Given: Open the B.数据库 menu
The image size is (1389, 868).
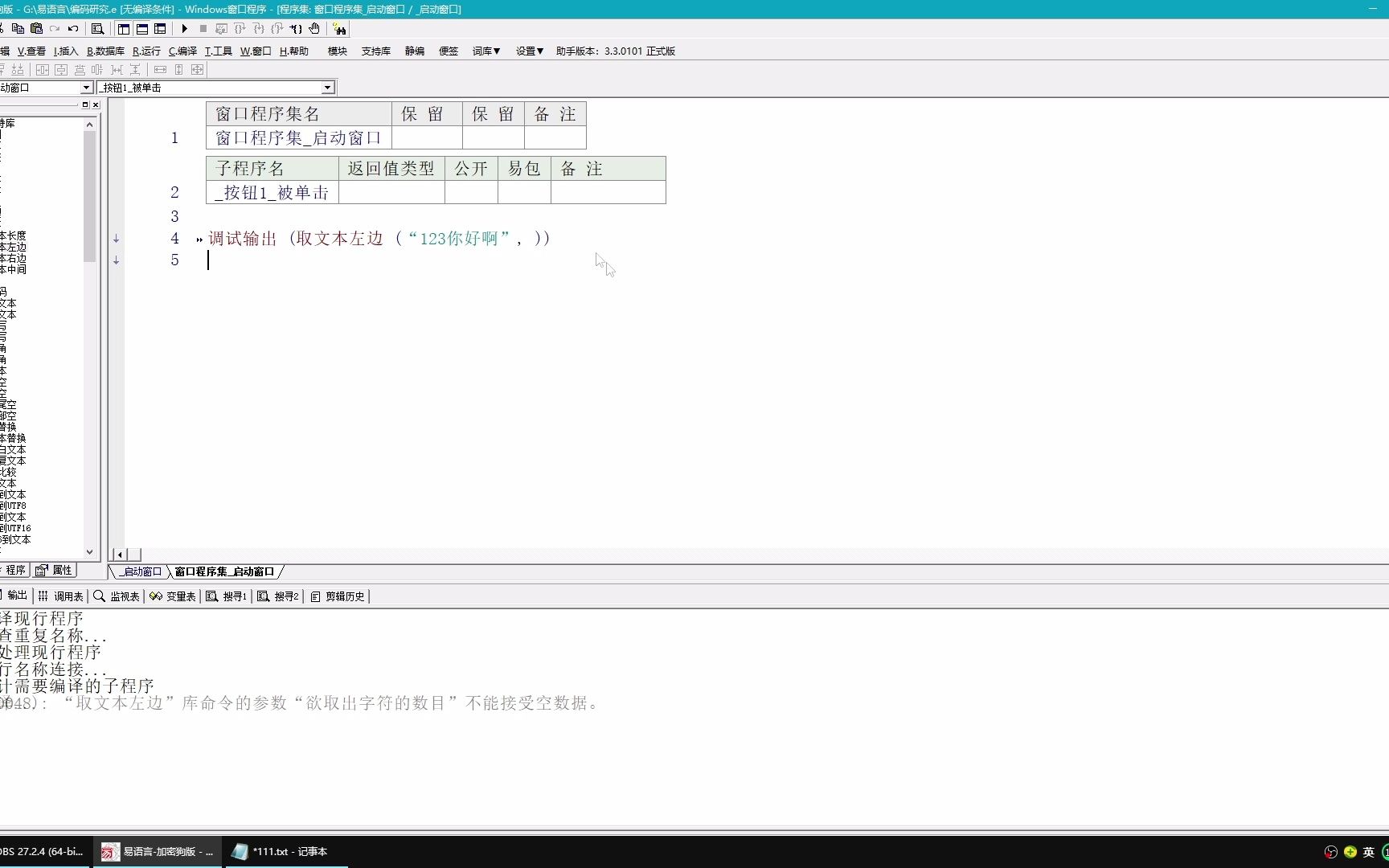Looking at the screenshot, I should click(x=105, y=51).
